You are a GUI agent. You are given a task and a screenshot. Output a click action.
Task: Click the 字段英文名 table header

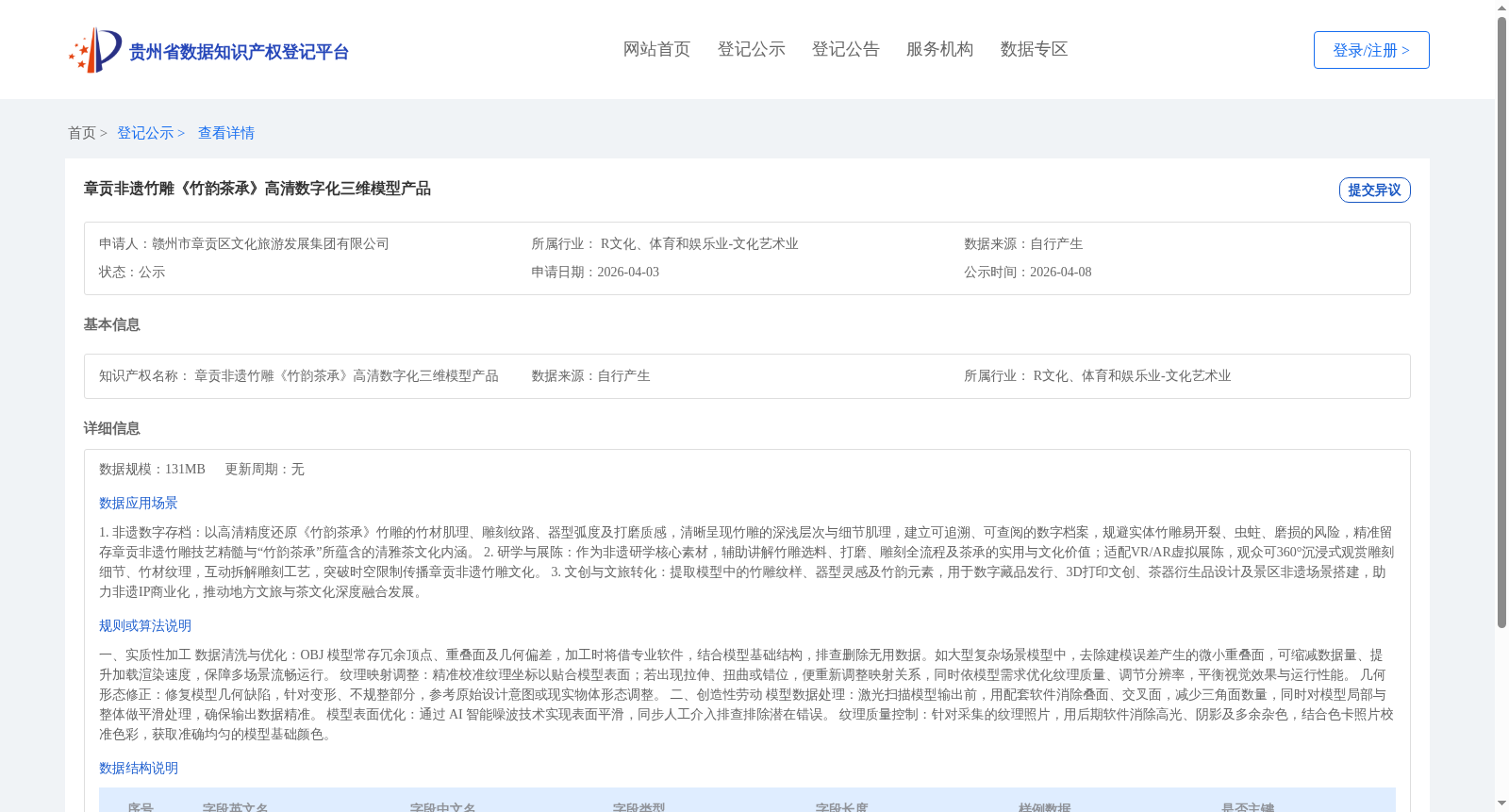(x=236, y=807)
